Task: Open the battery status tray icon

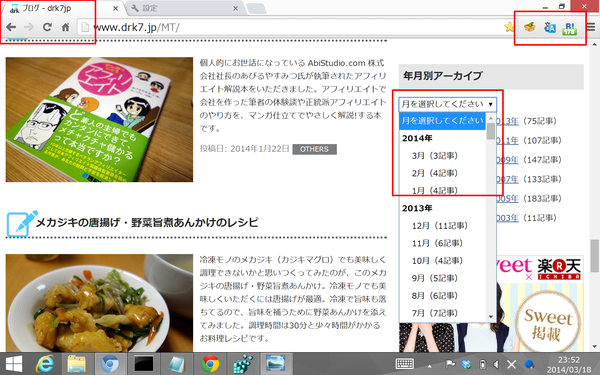Action: [x=483, y=364]
